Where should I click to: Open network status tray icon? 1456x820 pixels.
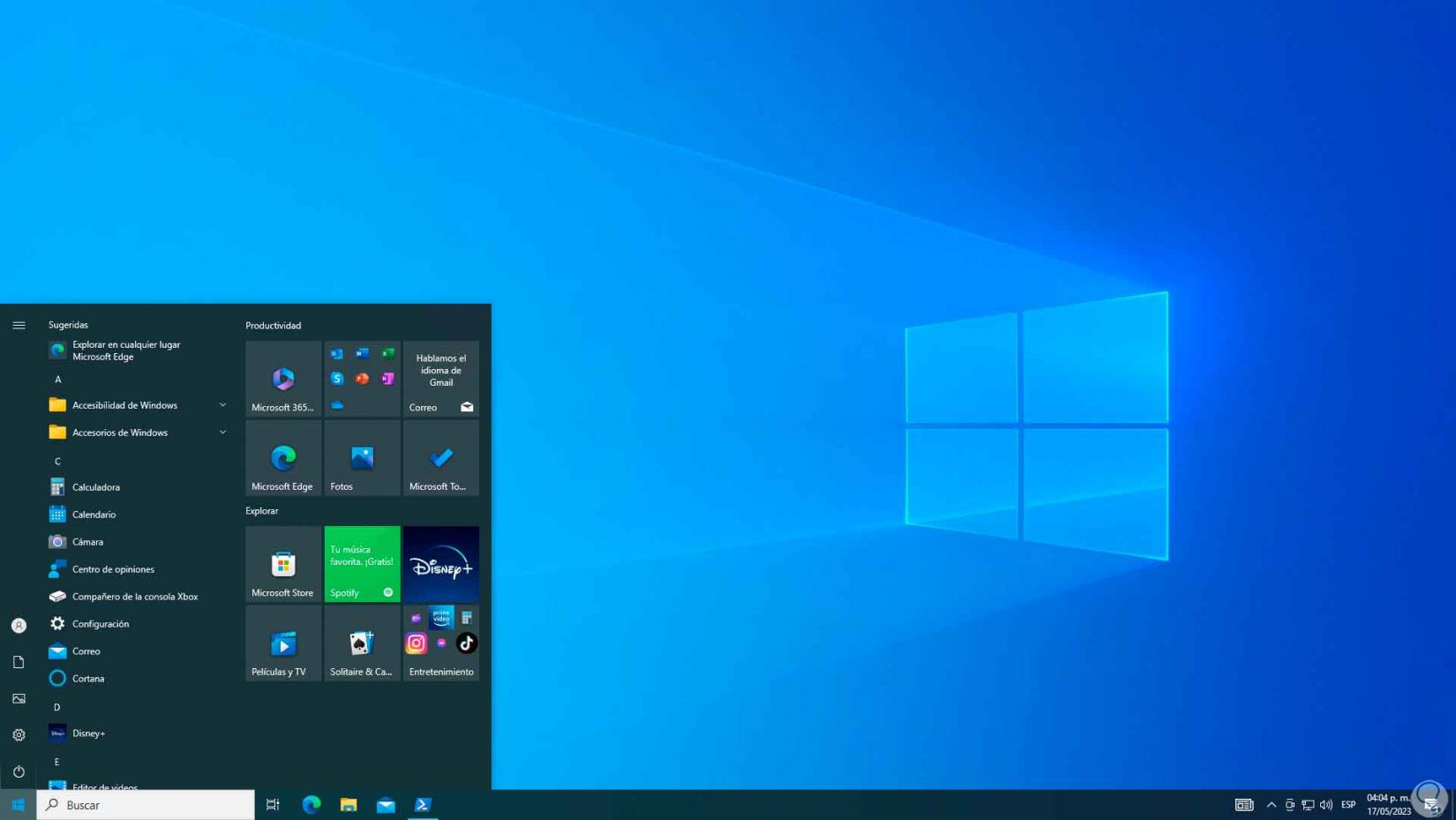pos(1308,805)
